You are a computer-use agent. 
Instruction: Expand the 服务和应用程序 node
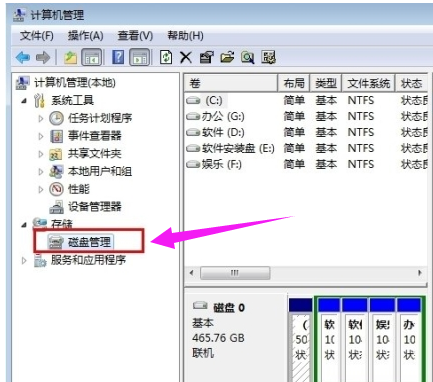point(24,261)
